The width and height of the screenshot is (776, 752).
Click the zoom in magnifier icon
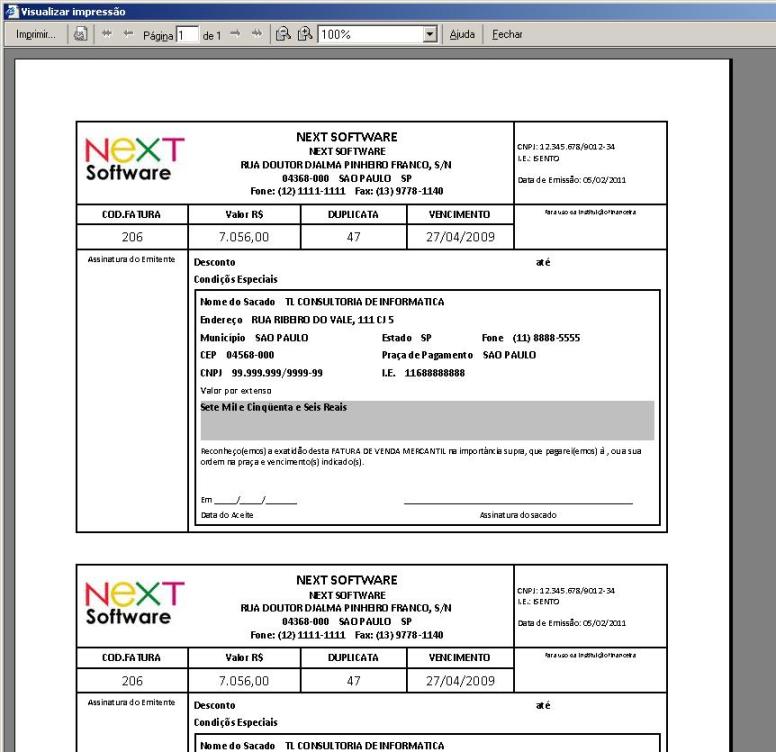[305, 34]
